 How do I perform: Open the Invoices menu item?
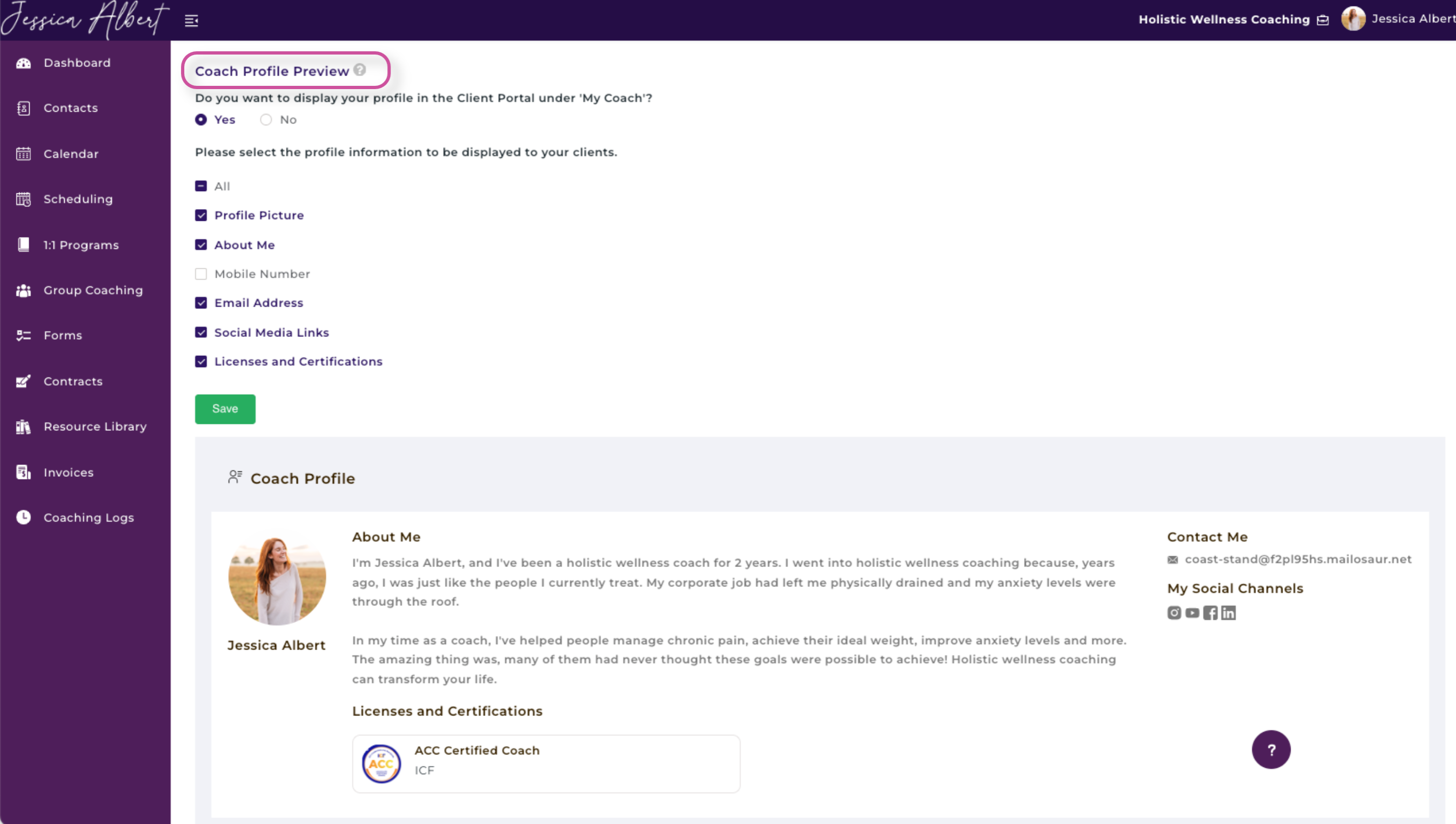85,472
